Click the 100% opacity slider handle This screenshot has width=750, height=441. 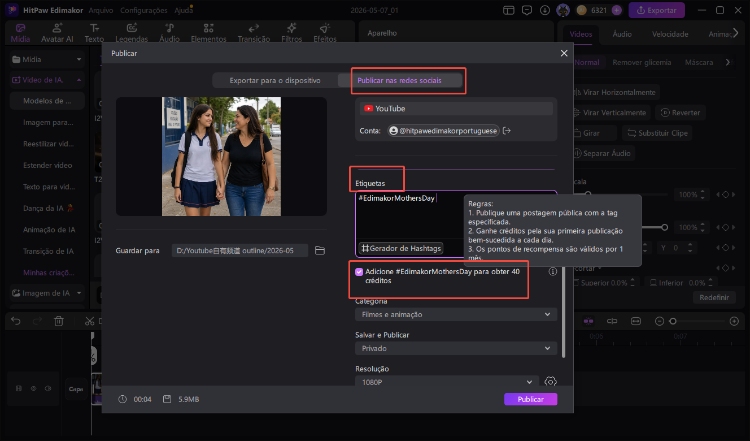(x=664, y=227)
